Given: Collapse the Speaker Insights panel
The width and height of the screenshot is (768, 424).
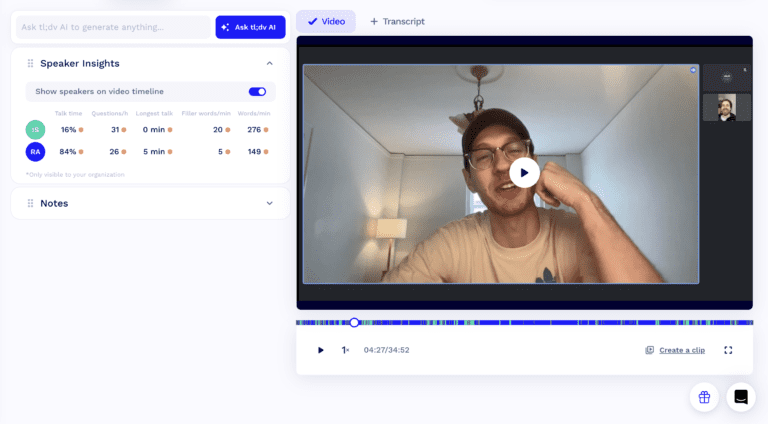Looking at the screenshot, I should (x=269, y=63).
